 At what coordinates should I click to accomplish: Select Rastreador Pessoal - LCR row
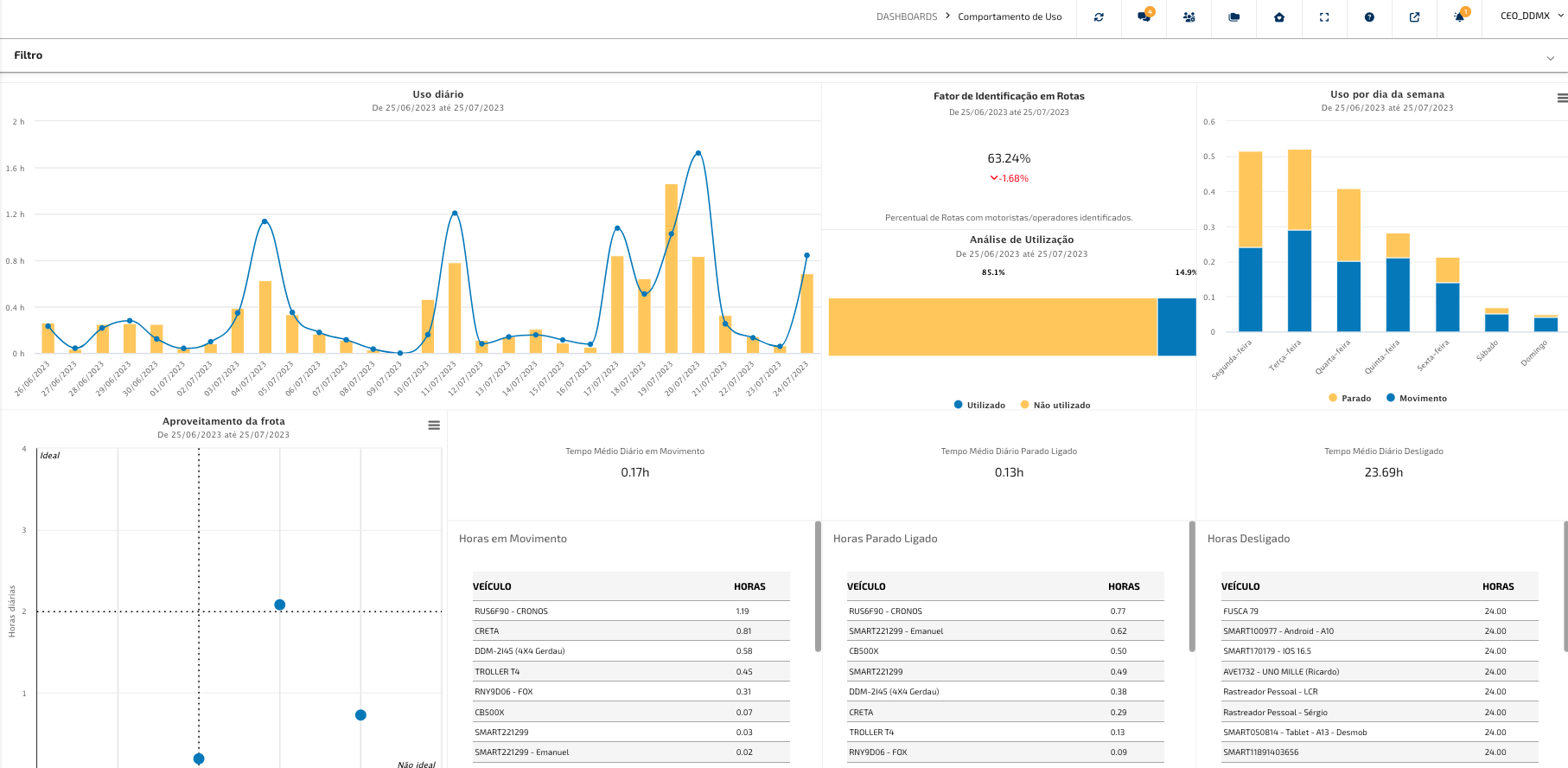point(1380,692)
